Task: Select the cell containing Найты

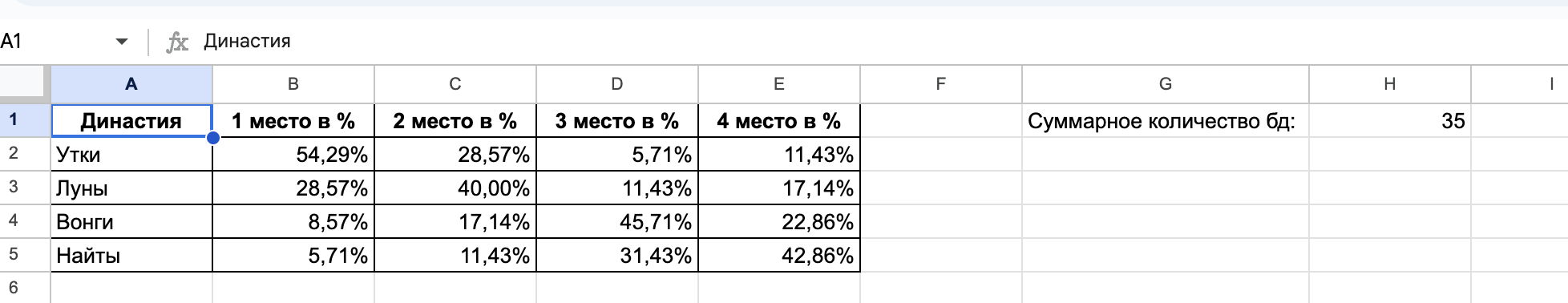Action: pos(131,255)
